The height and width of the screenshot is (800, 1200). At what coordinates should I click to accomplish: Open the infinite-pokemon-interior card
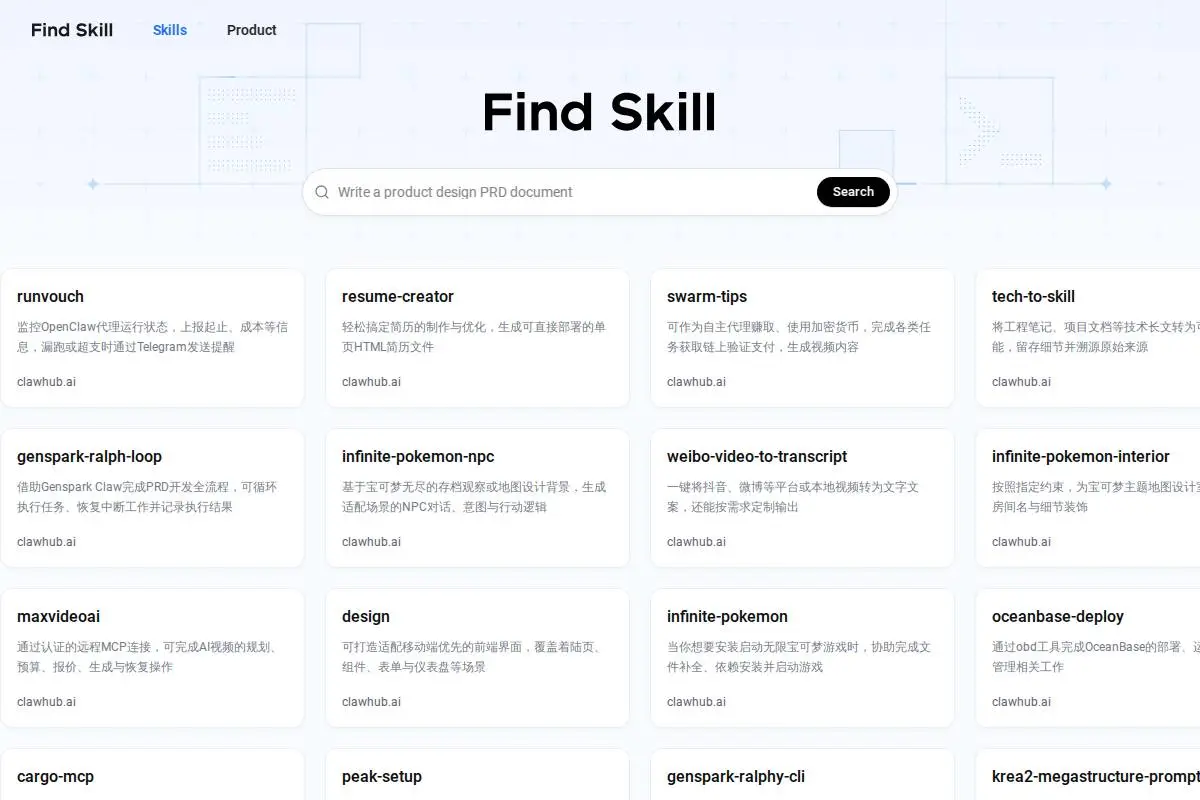(x=1088, y=498)
